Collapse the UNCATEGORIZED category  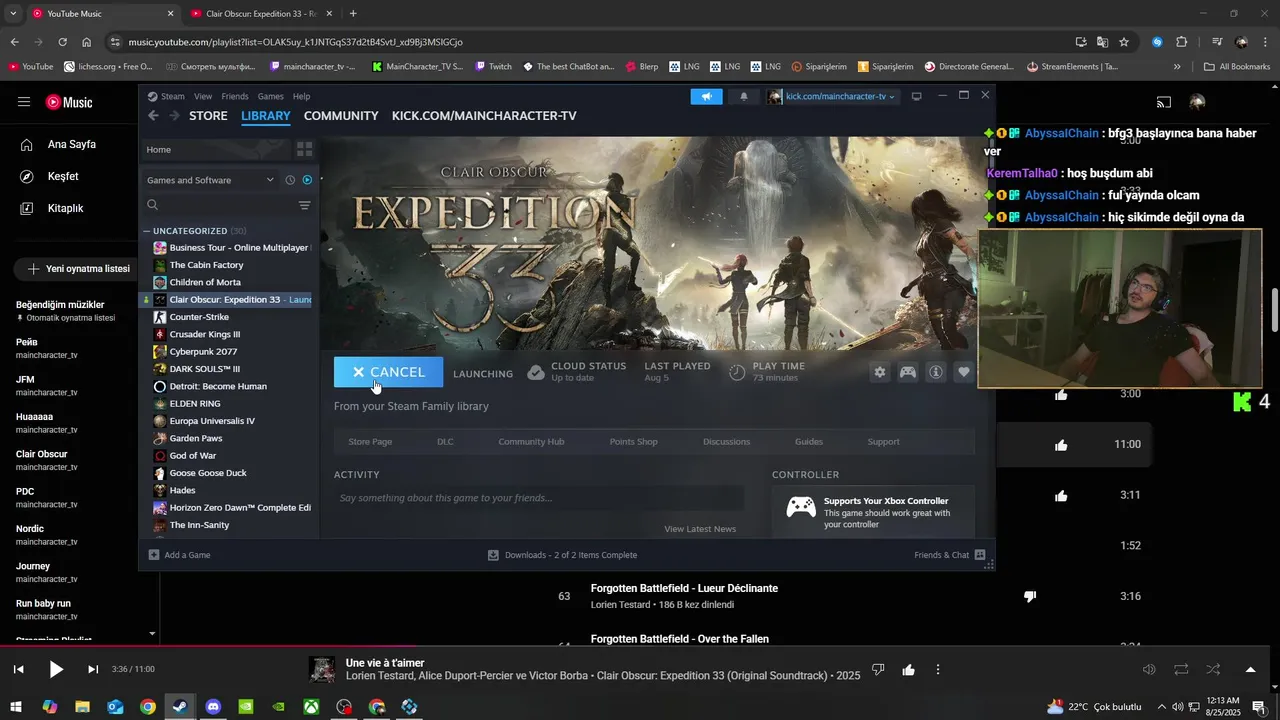(x=195, y=231)
